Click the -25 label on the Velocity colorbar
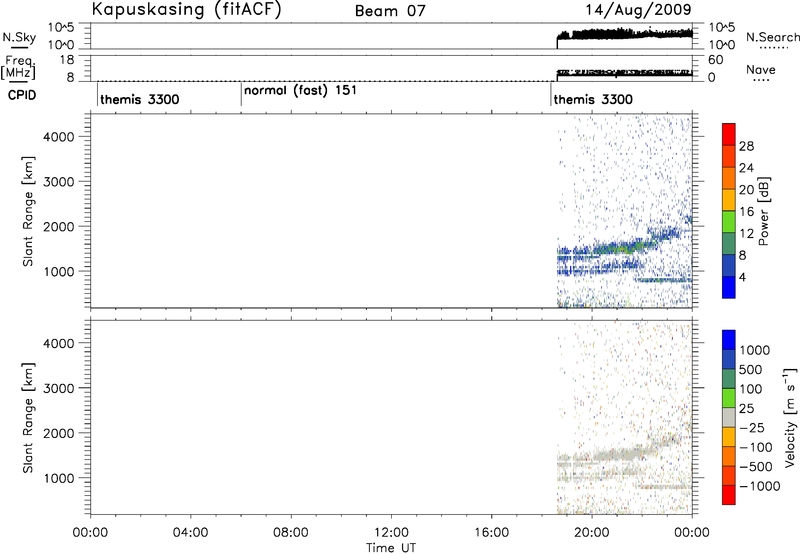The image size is (800, 554). point(752,428)
